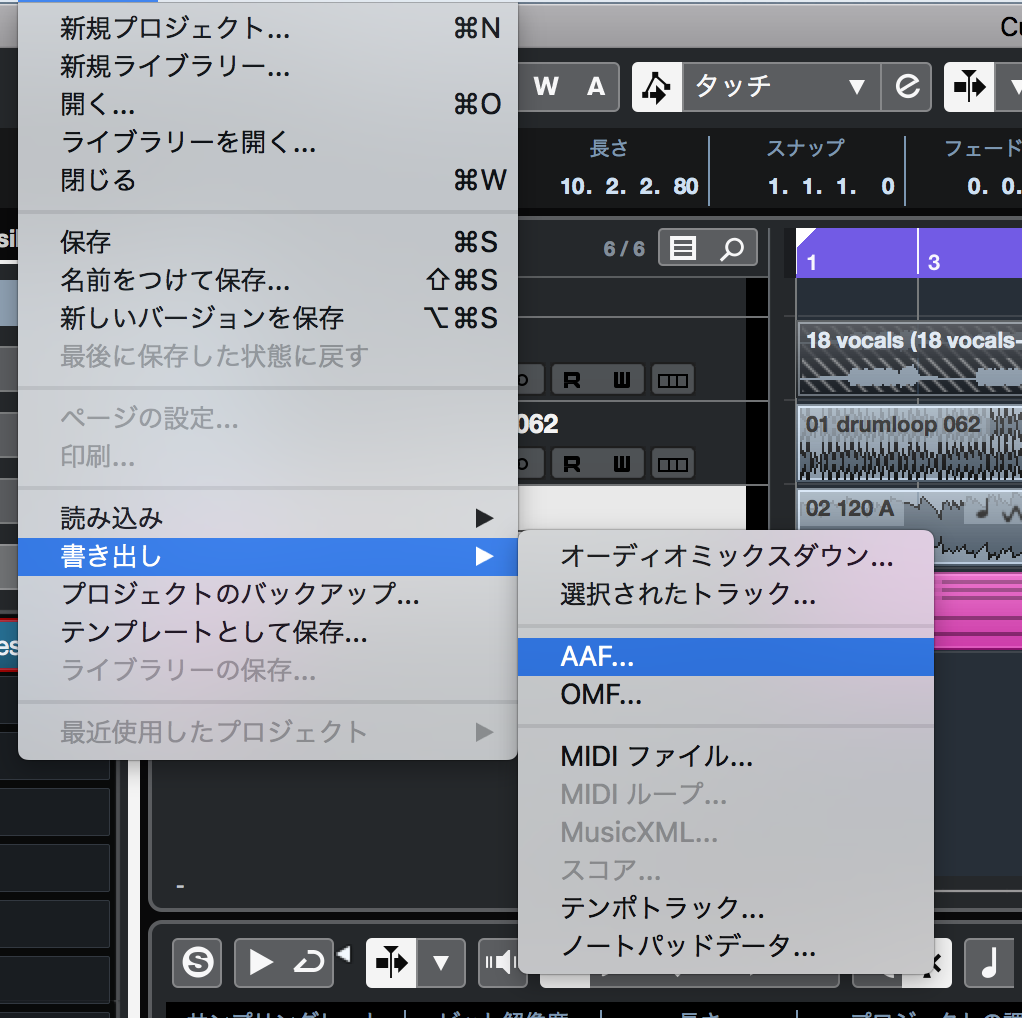Toggle global write W button in toolbar
The image size is (1022, 1018).
point(546,87)
